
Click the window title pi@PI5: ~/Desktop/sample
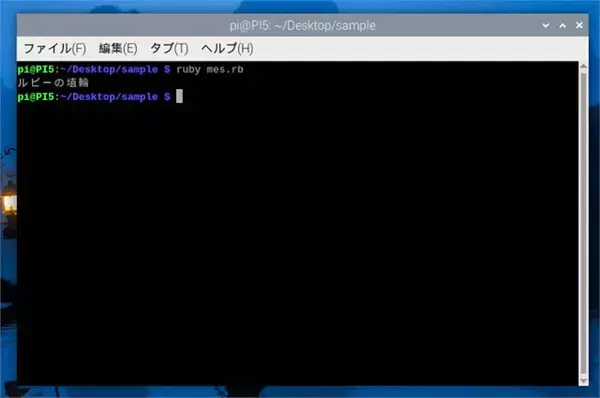[302, 26]
